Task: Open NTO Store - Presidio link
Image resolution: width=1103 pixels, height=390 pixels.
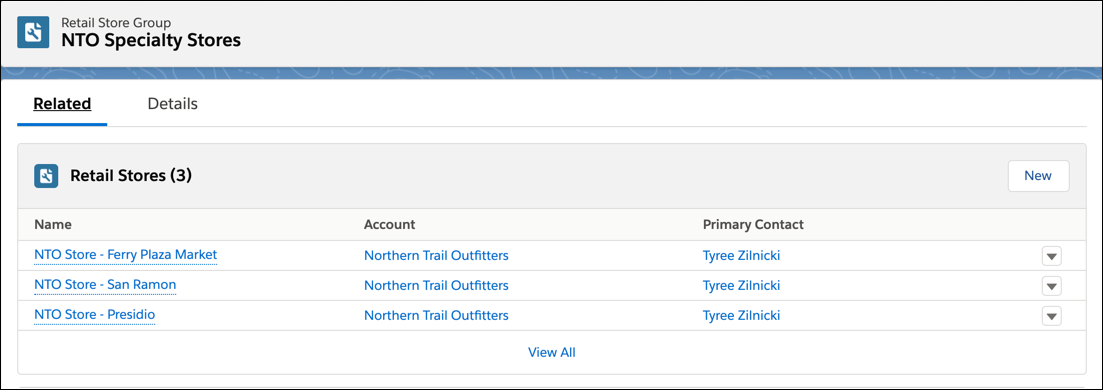Action: click(94, 315)
